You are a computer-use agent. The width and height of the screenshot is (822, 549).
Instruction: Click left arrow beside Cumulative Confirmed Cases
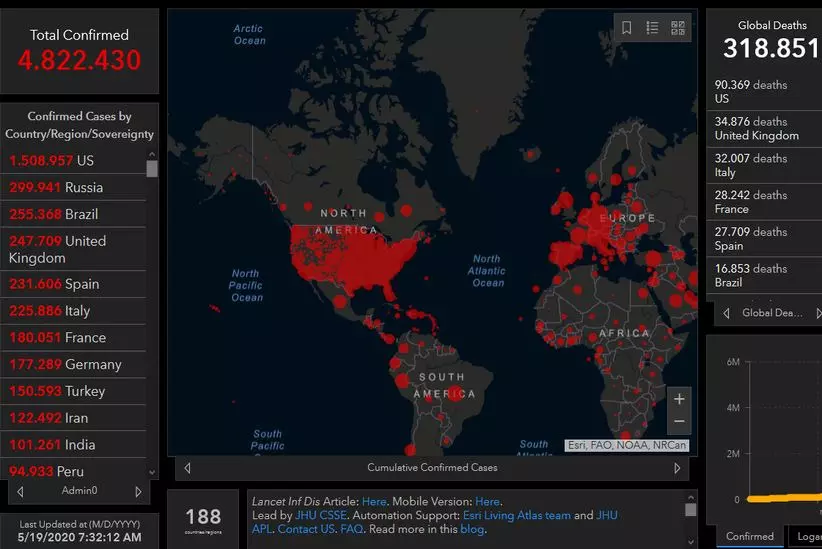point(187,467)
